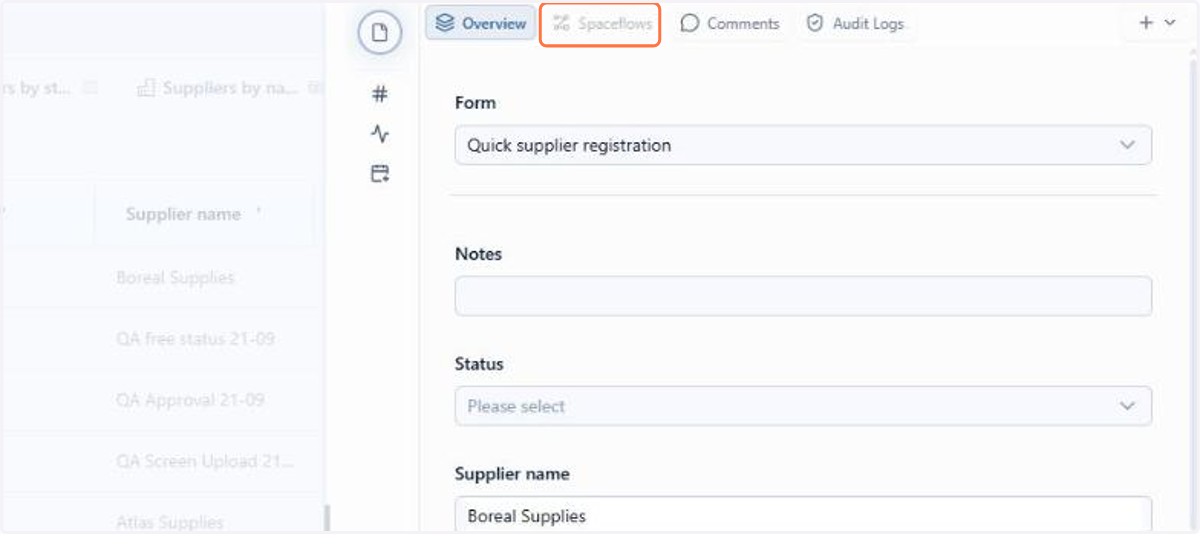Sort by the Supplier name column header
This screenshot has height=534, width=1200.
(x=183, y=214)
